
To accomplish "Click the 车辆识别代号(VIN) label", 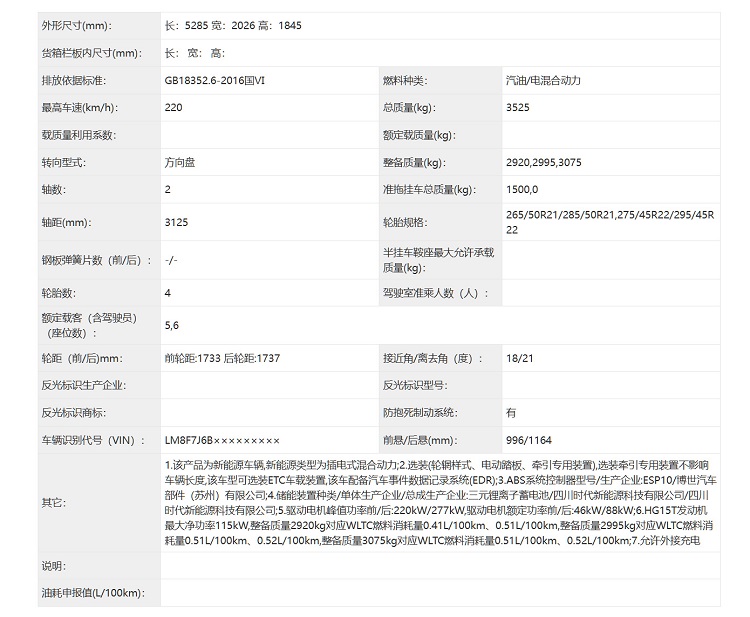I will 94,441.
